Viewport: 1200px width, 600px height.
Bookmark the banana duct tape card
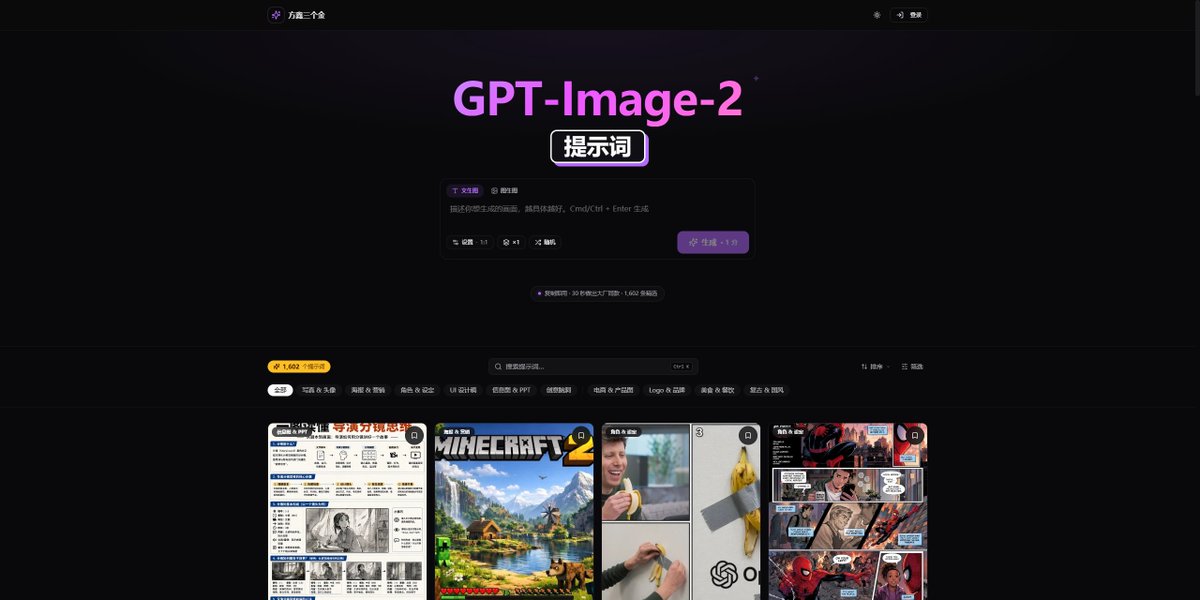click(747, 436)
